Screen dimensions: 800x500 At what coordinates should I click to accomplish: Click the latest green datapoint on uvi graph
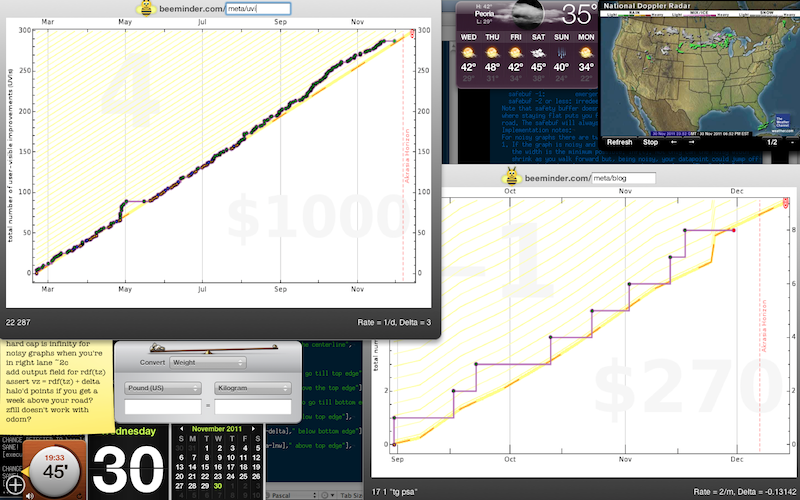[394, 41]
